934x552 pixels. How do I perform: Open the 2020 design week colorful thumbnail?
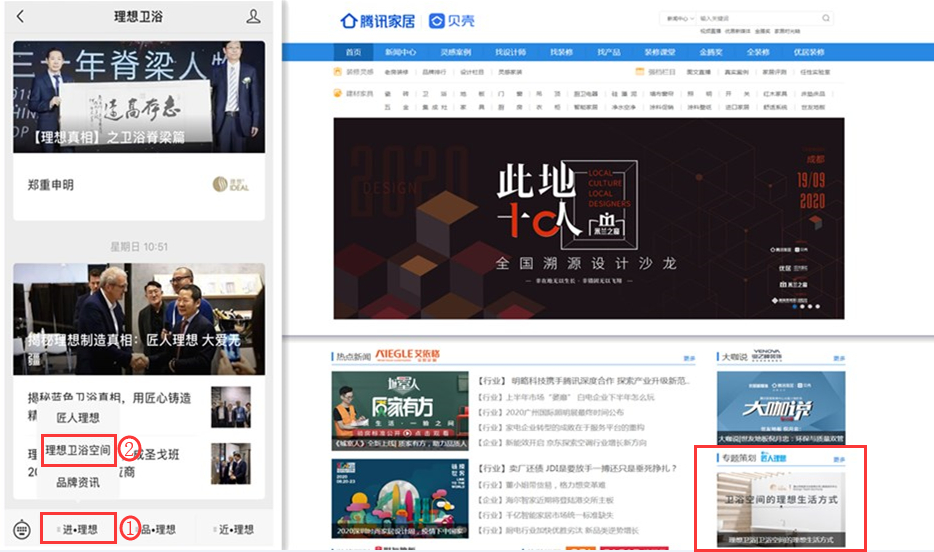[x=400, y=498]
